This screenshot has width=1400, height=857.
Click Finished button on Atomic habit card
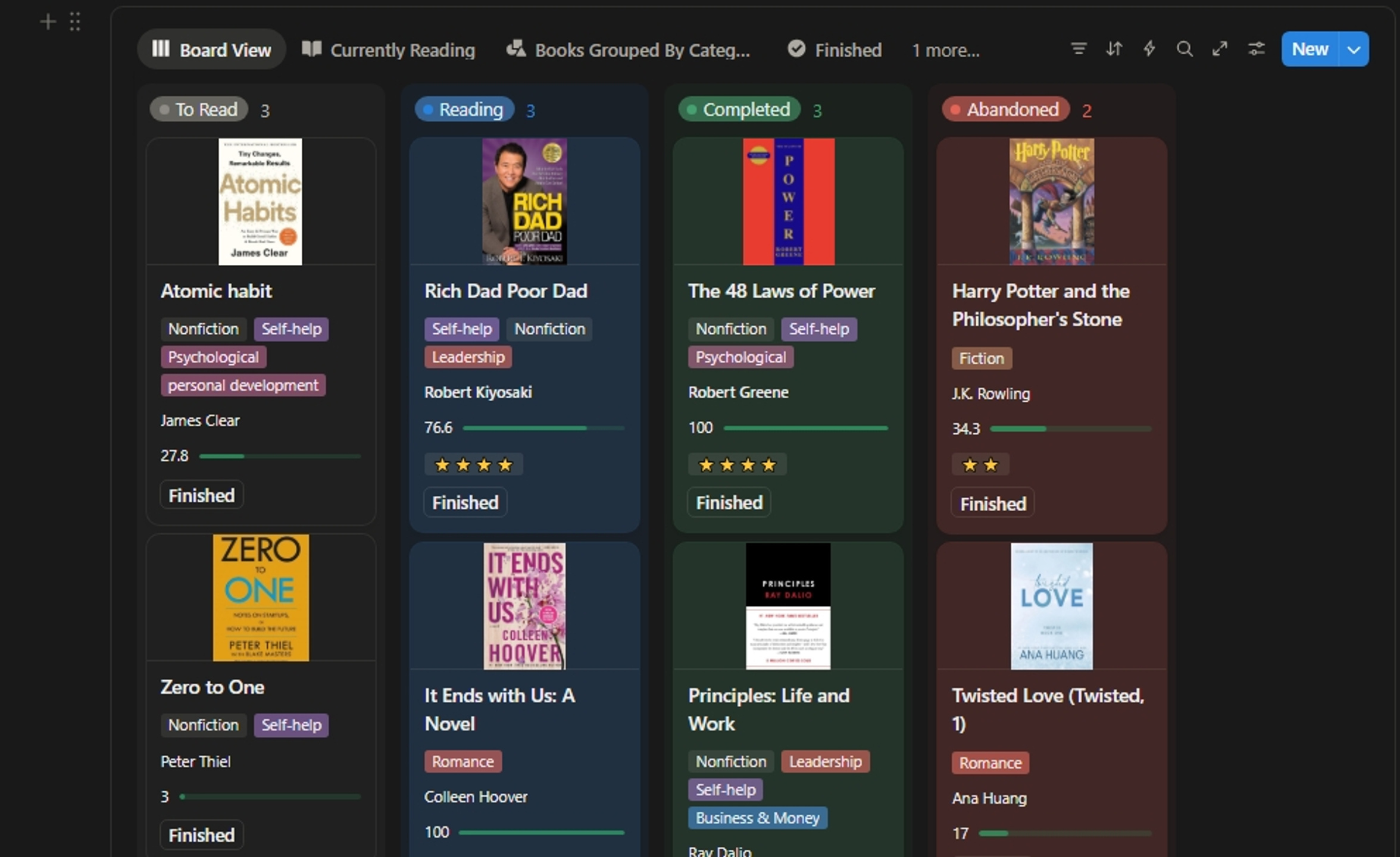pyautogui.click(x=202, y=495)
